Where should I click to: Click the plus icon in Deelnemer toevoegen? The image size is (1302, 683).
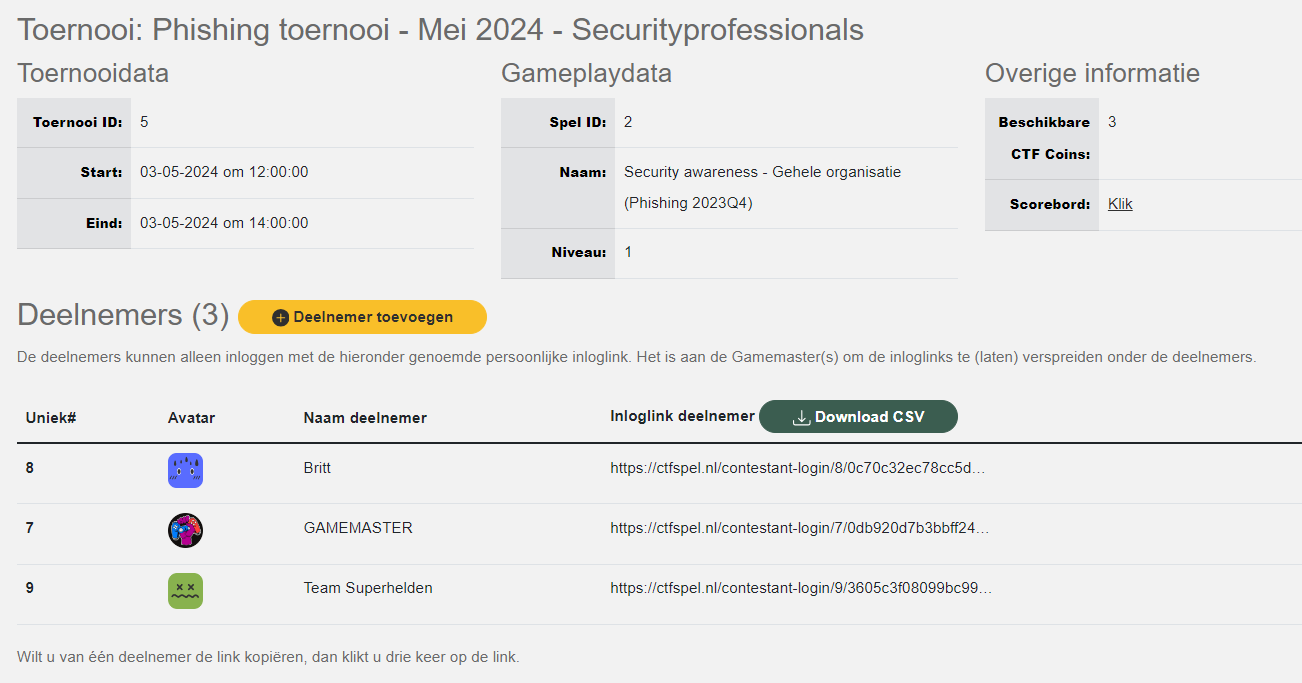coord(281,317)
